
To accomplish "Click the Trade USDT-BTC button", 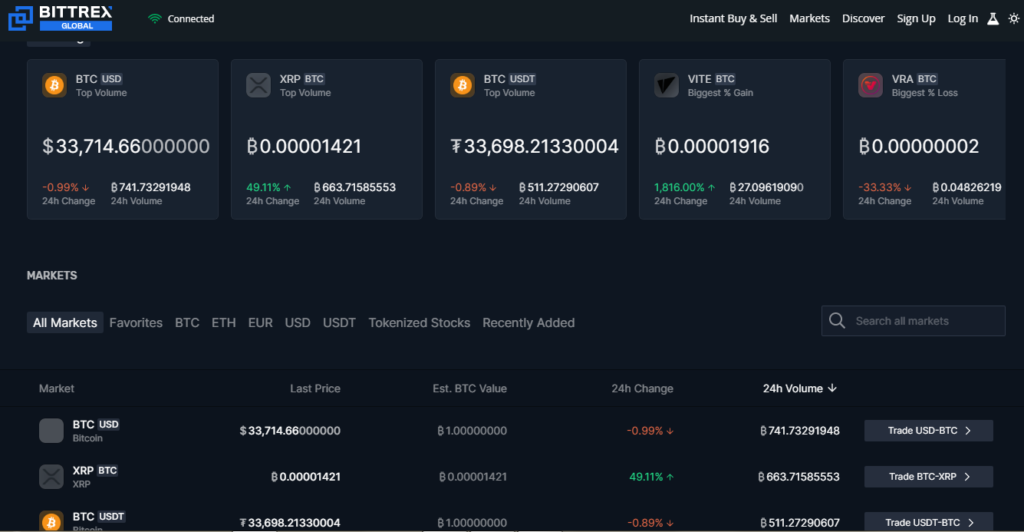I will [929, 522].
